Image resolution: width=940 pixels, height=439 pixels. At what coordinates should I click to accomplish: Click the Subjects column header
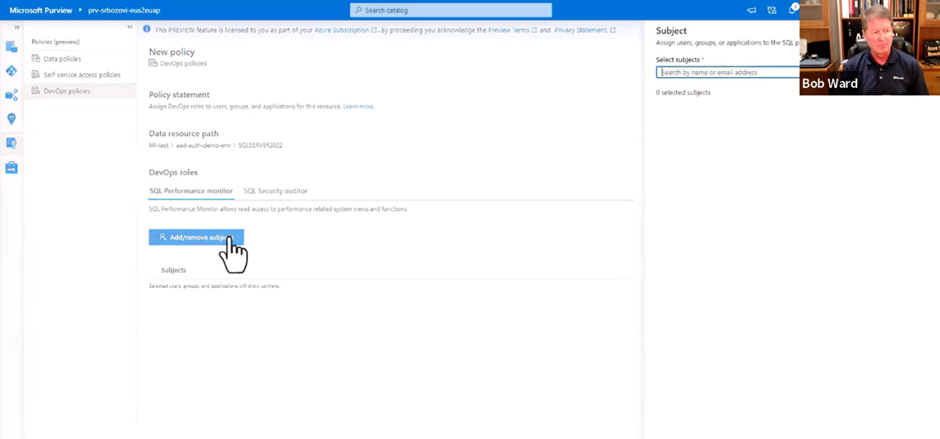coord(173,270)
